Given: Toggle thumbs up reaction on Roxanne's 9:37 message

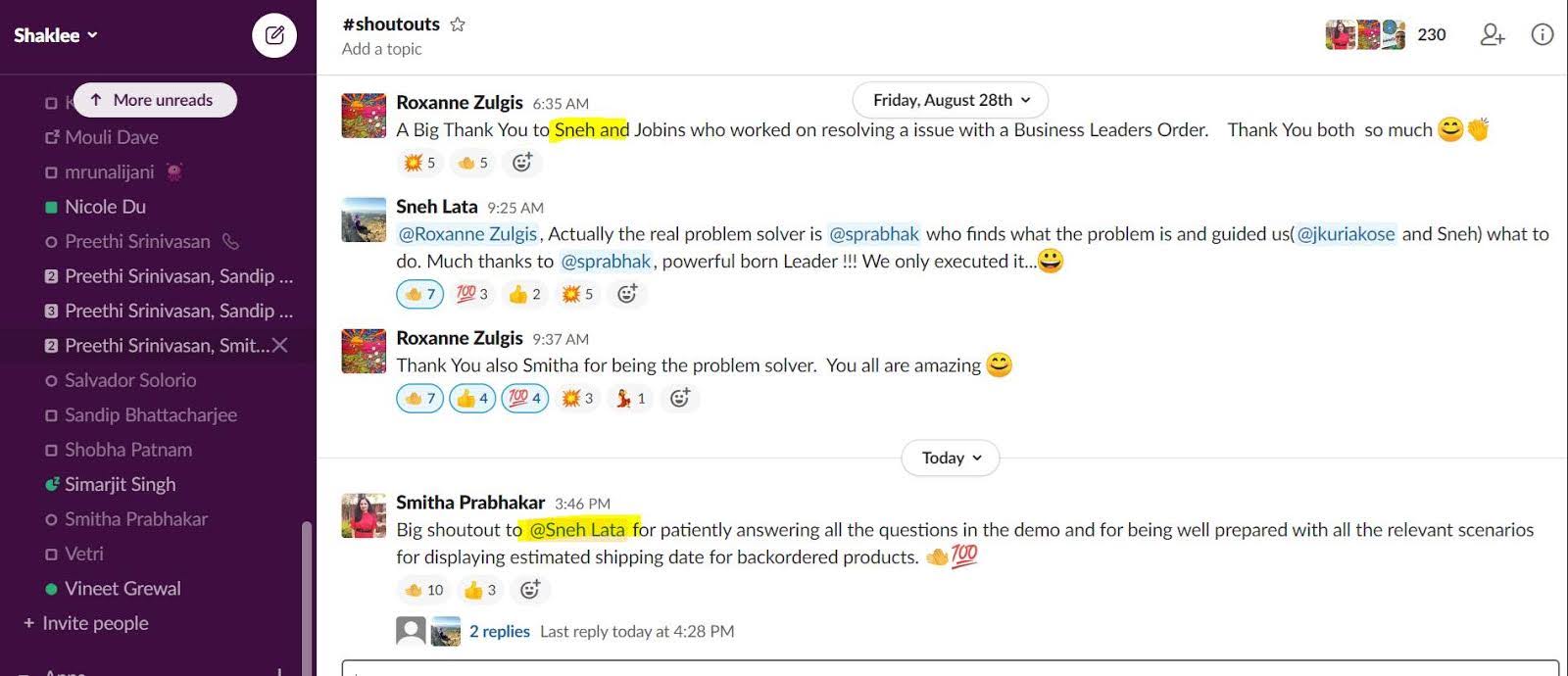Looking at the screenshot, I should click(x=472, y=398).
